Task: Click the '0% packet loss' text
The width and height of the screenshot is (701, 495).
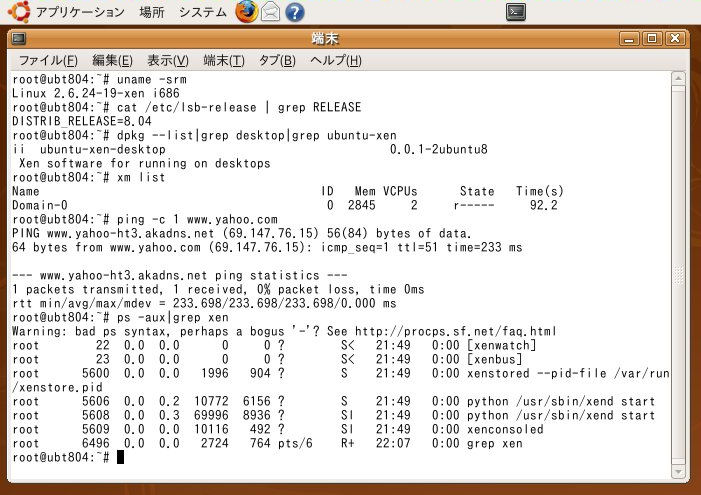Action: 306,289
